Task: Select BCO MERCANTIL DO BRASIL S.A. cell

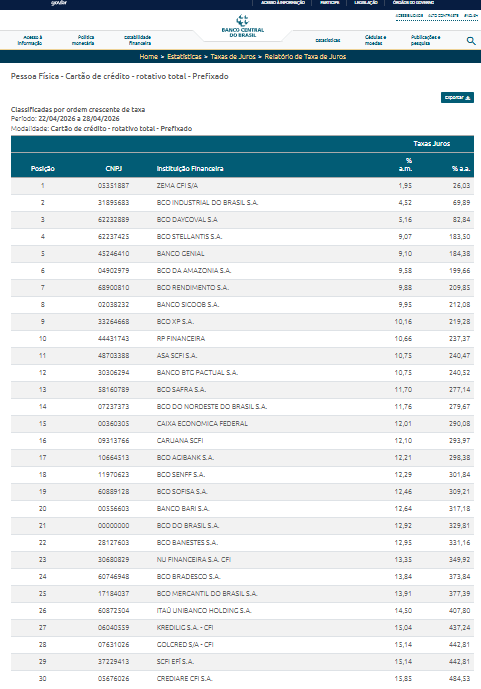Action: click(x=207, y=593)
